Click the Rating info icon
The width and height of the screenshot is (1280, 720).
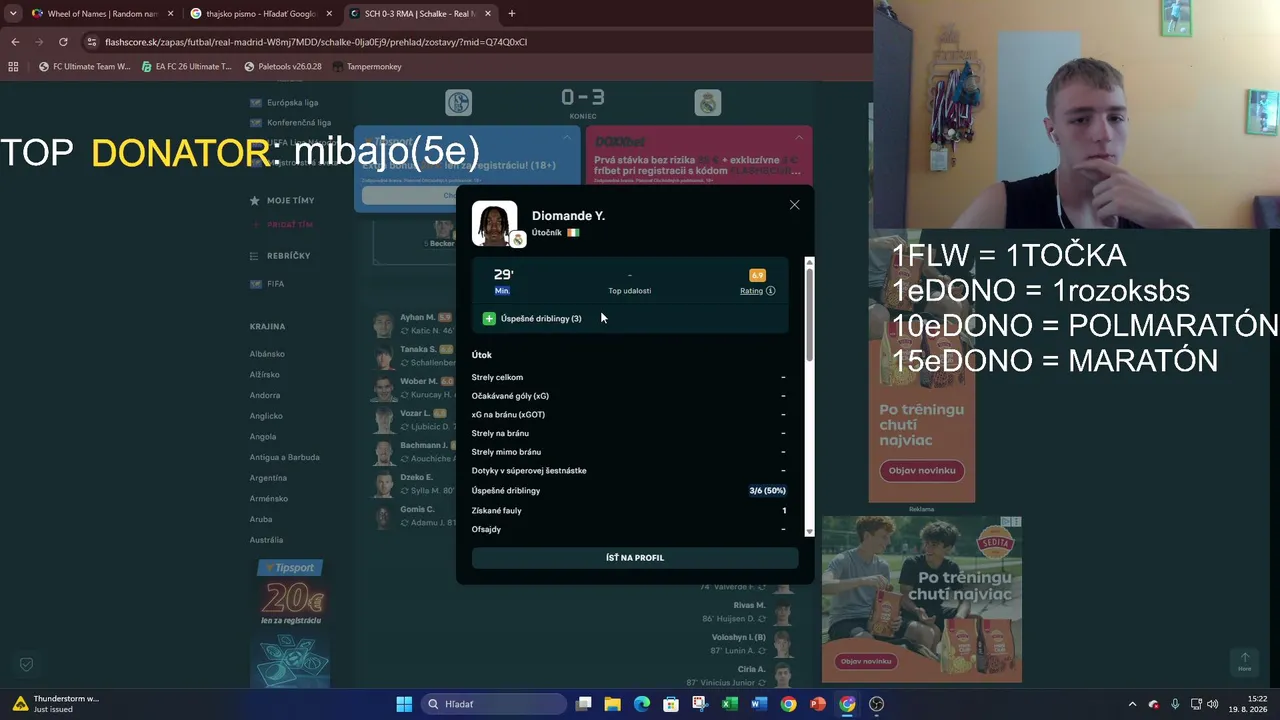(x=770, y=291)
